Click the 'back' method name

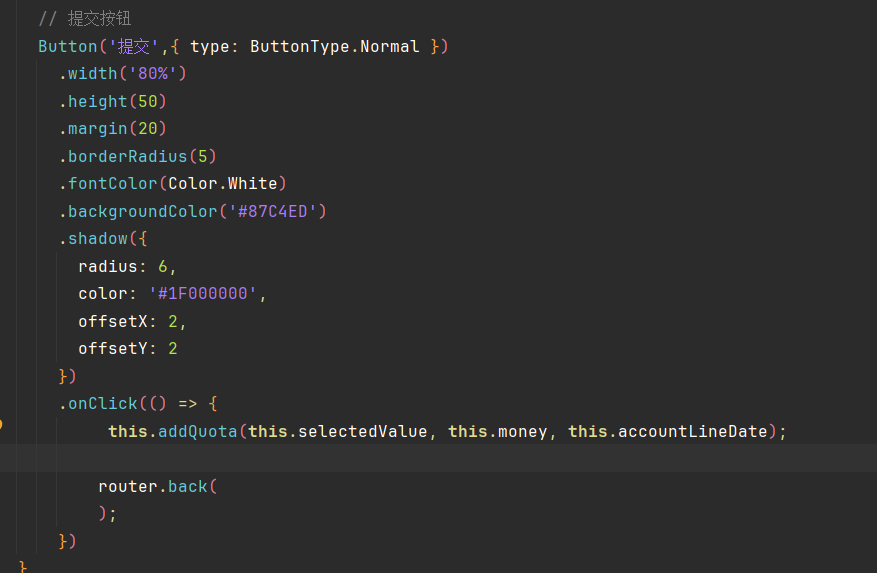pyautogui.click(x=188, y=486)
